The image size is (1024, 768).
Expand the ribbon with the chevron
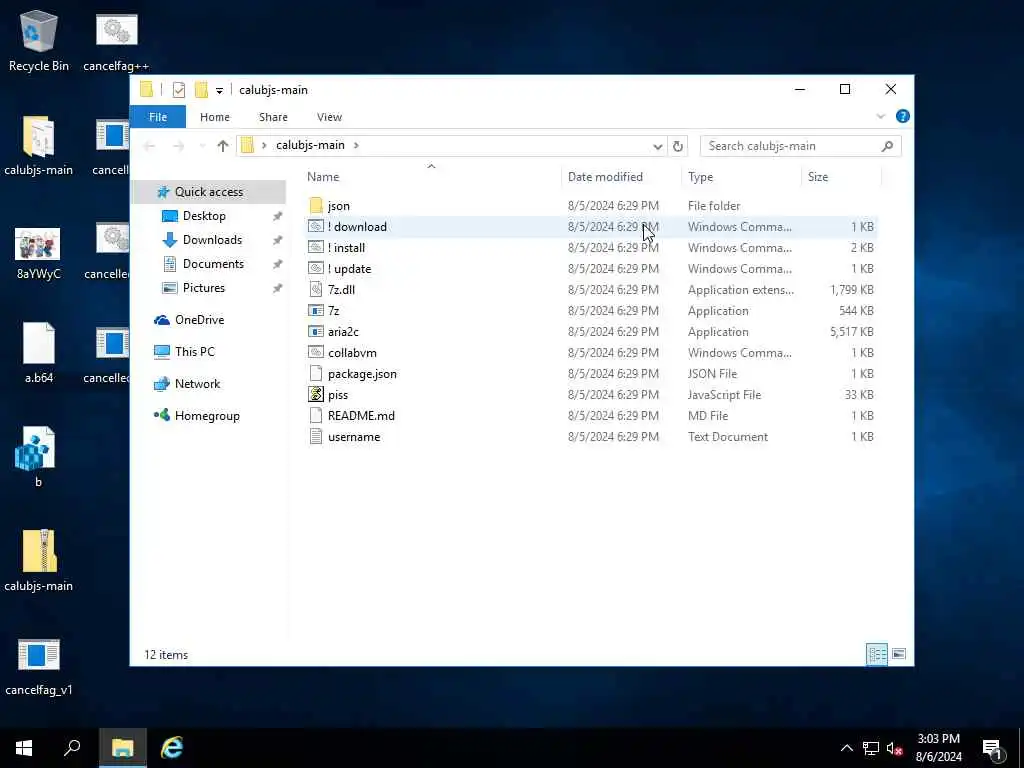(x=880, y=116)
